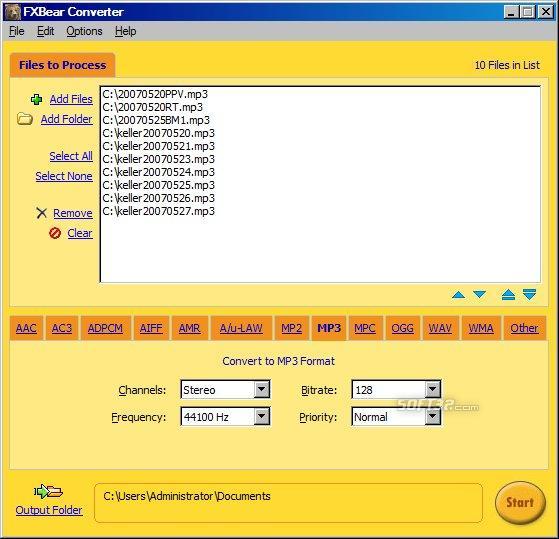Switch to the AMR format tab
The width and height of the screenshot is (559, 539).
pyautogui.click(x=190, y=328)
